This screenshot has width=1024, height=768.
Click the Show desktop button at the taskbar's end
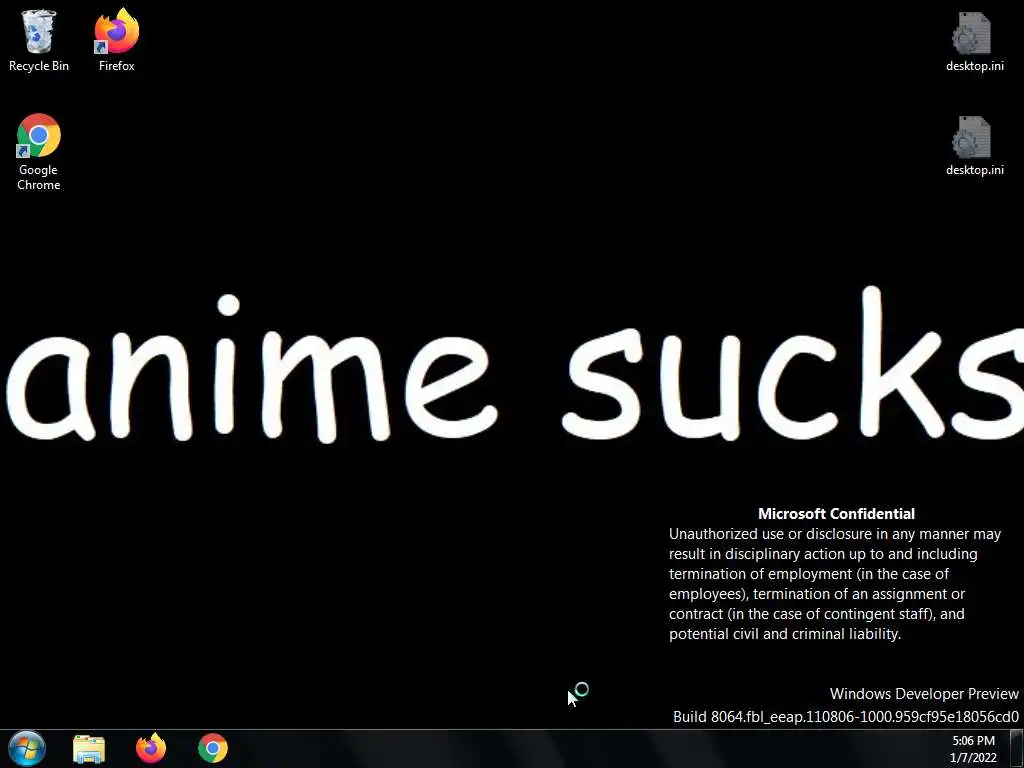click(1016, 748)
